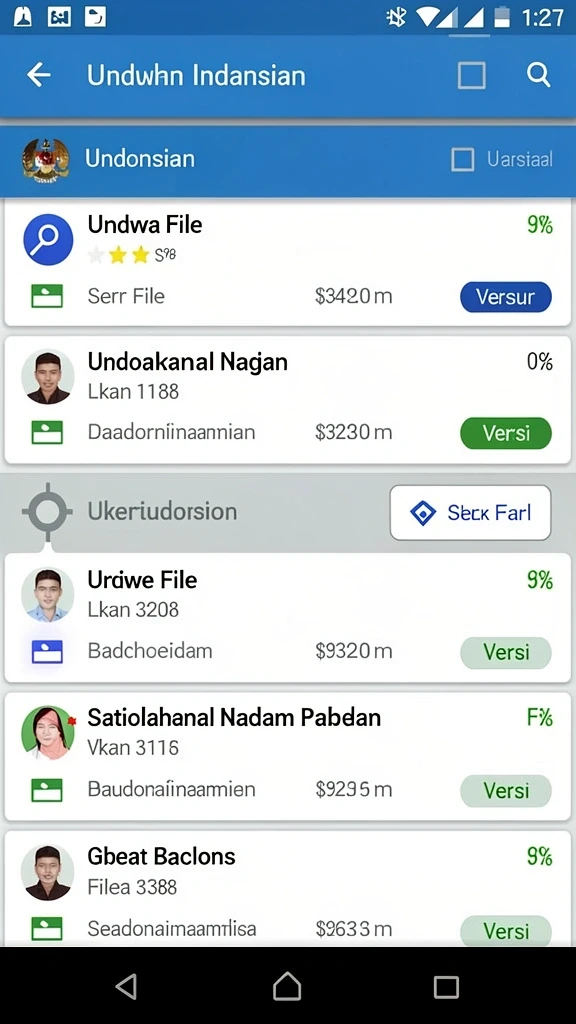Tap the Seck Farl button
The image size is (576, 1024).
[470, 513]
